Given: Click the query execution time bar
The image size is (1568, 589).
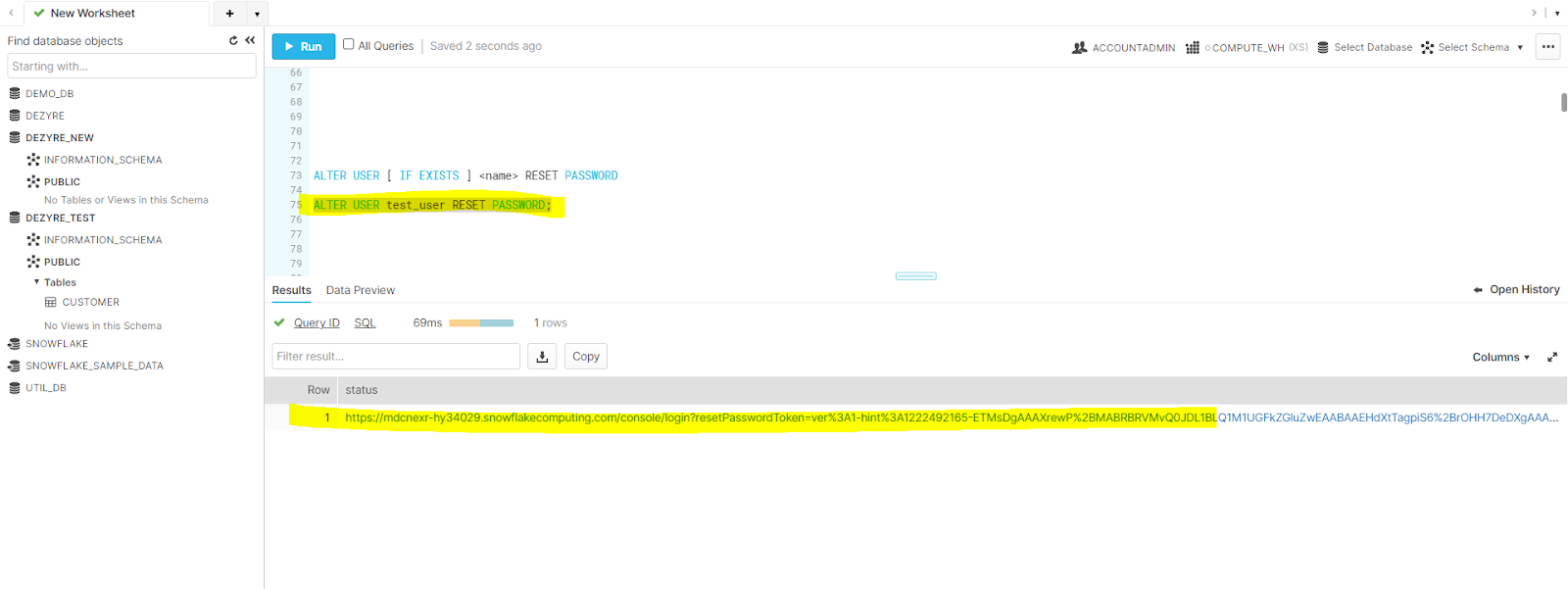Looking at the screenshot, I should point(481,323).
